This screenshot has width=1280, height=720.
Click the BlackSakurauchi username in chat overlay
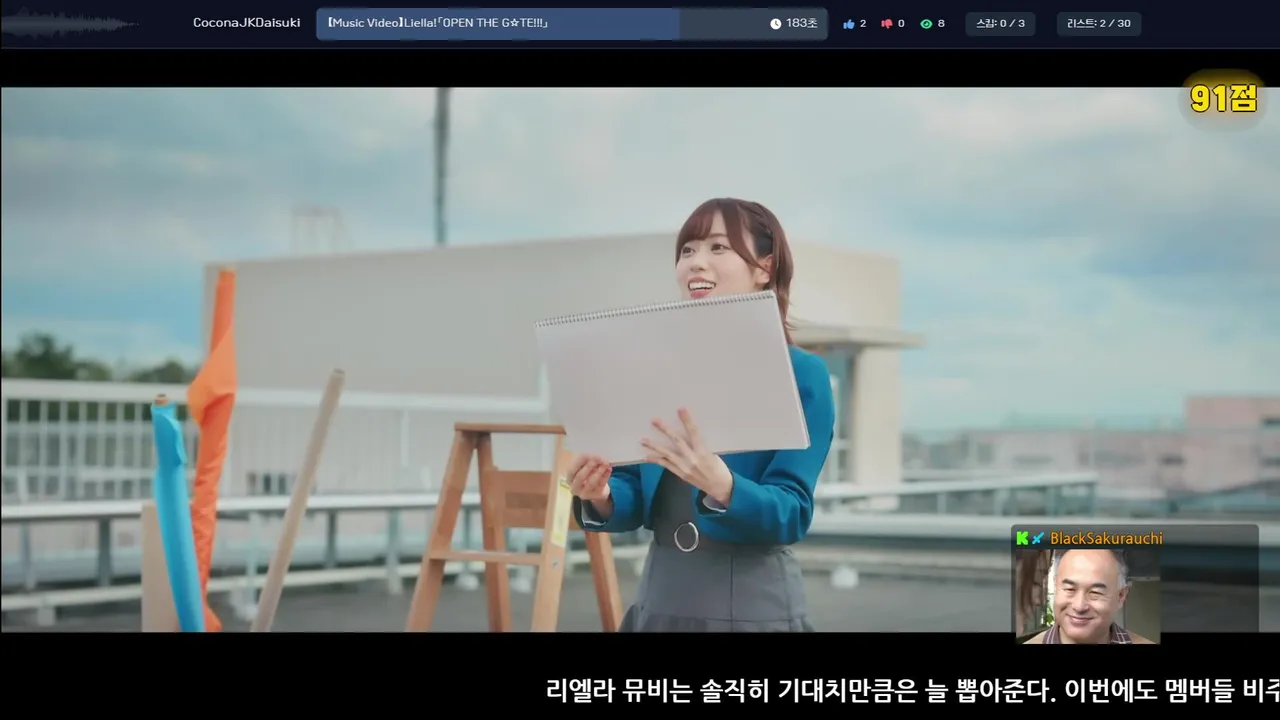pos(1106,538)
